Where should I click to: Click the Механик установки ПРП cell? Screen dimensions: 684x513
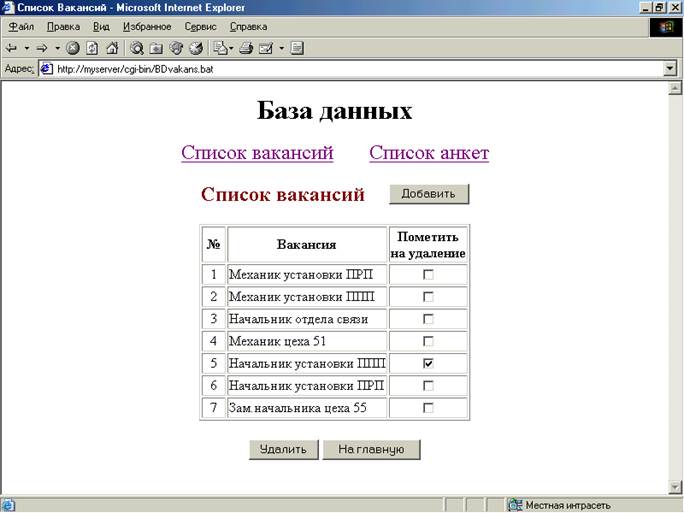point(307,275)
